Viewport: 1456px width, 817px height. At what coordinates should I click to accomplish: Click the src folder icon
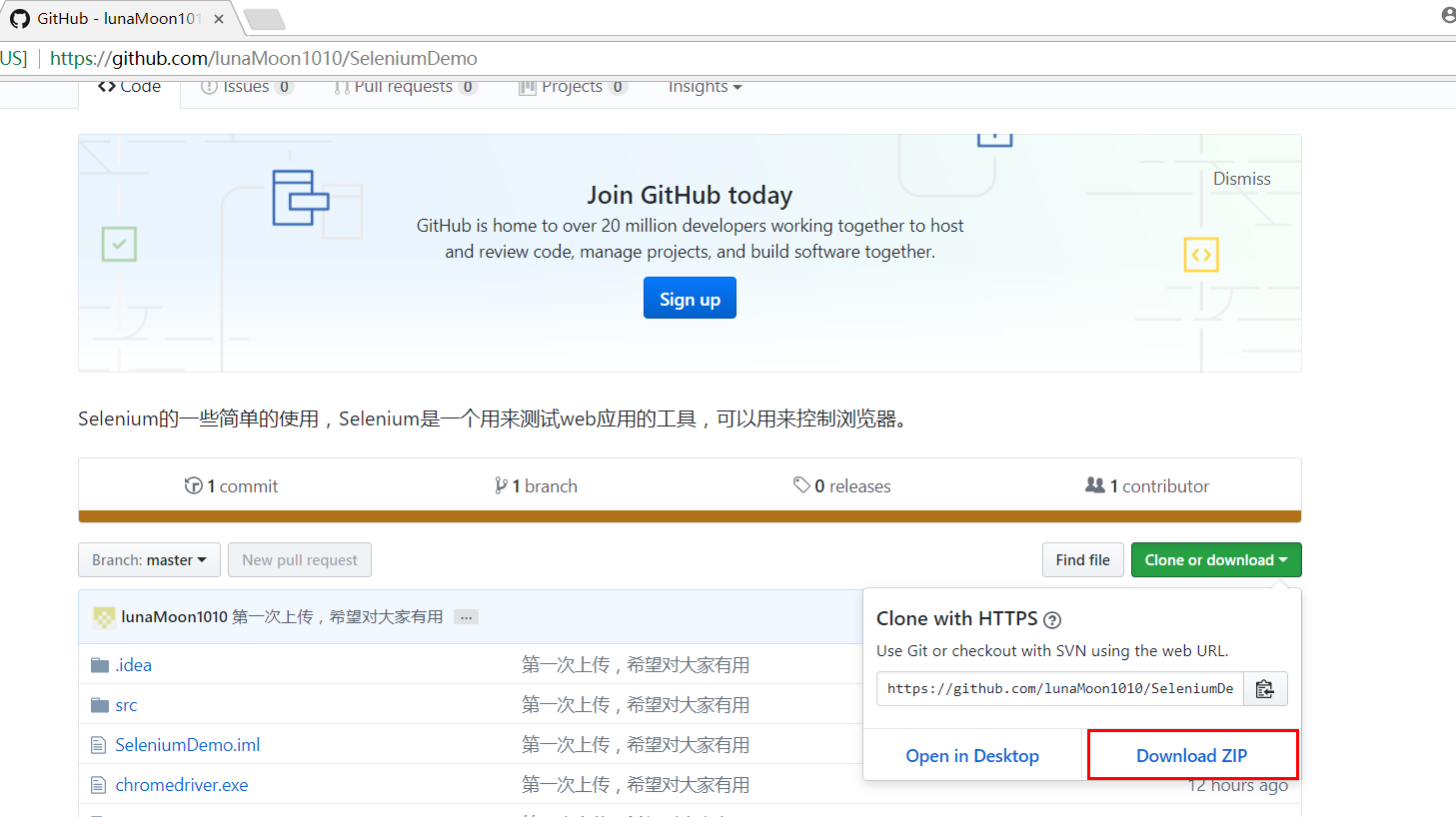[x=100, y=705]
